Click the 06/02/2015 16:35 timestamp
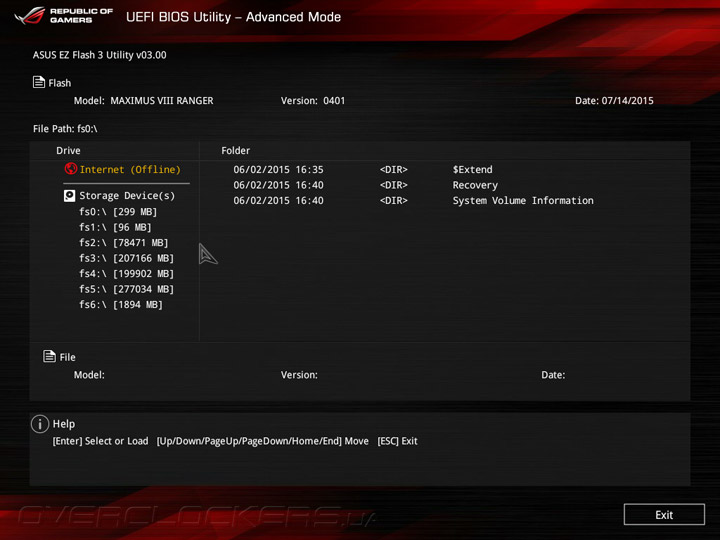Screen dimensions: 720x540 pyautogui.click(x=278, y=169)
